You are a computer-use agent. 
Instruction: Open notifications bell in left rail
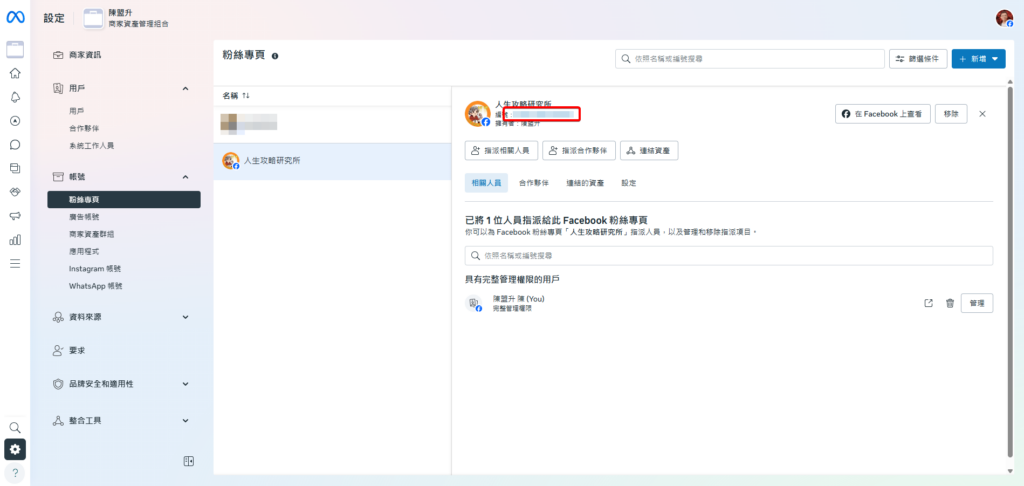(15, 97)
